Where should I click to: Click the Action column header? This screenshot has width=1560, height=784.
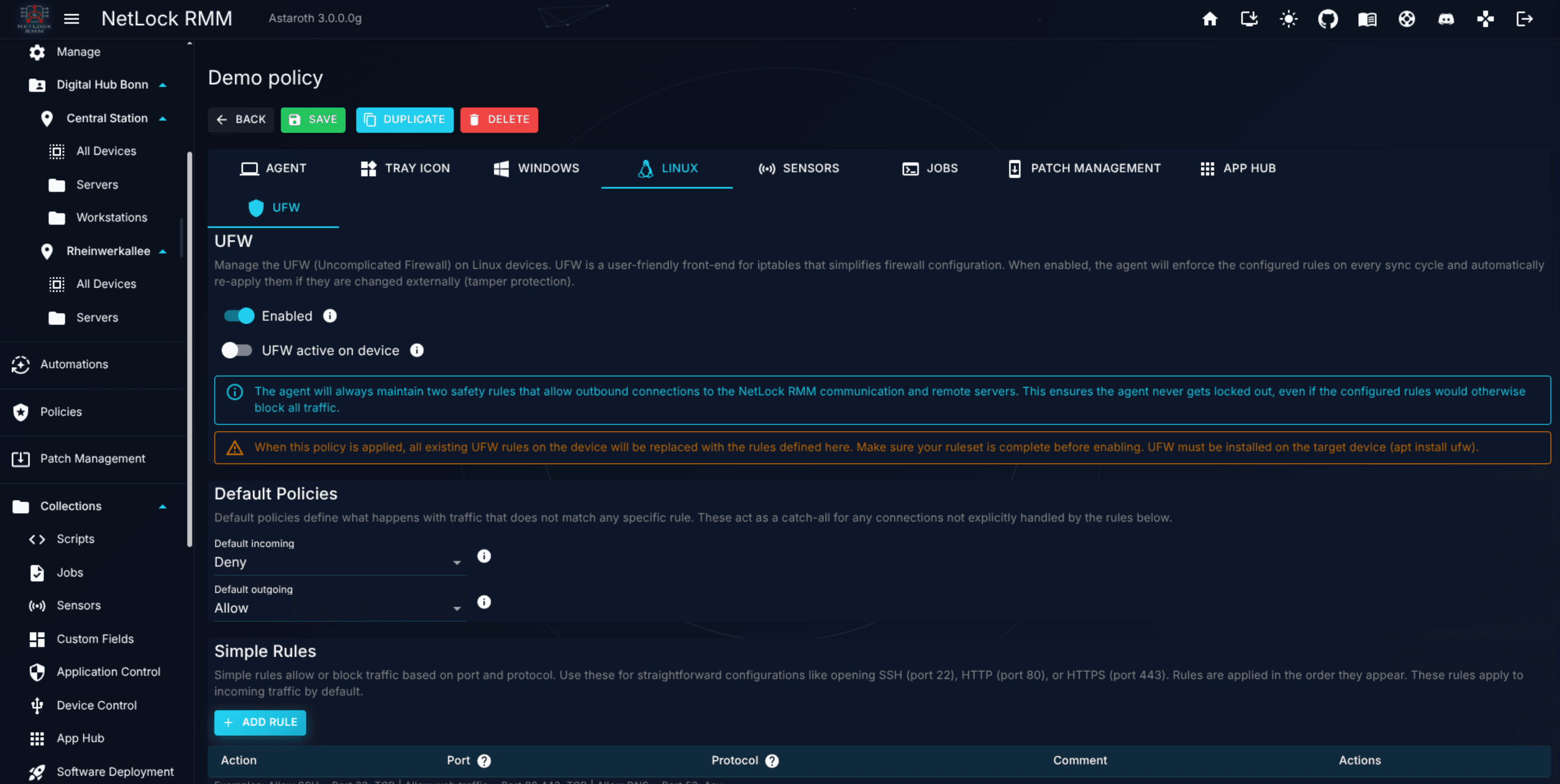coord(238,760)
